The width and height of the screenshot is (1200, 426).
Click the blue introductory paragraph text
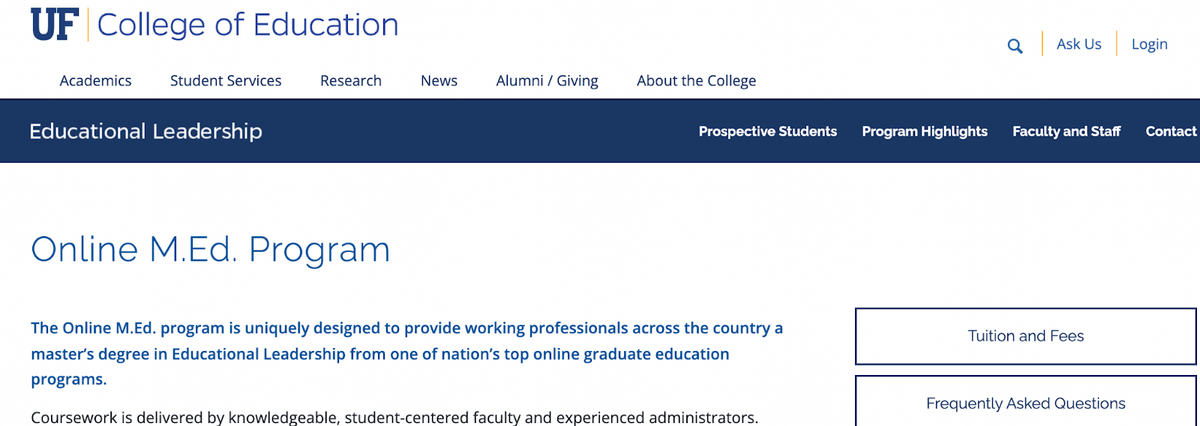coord(408,354)
